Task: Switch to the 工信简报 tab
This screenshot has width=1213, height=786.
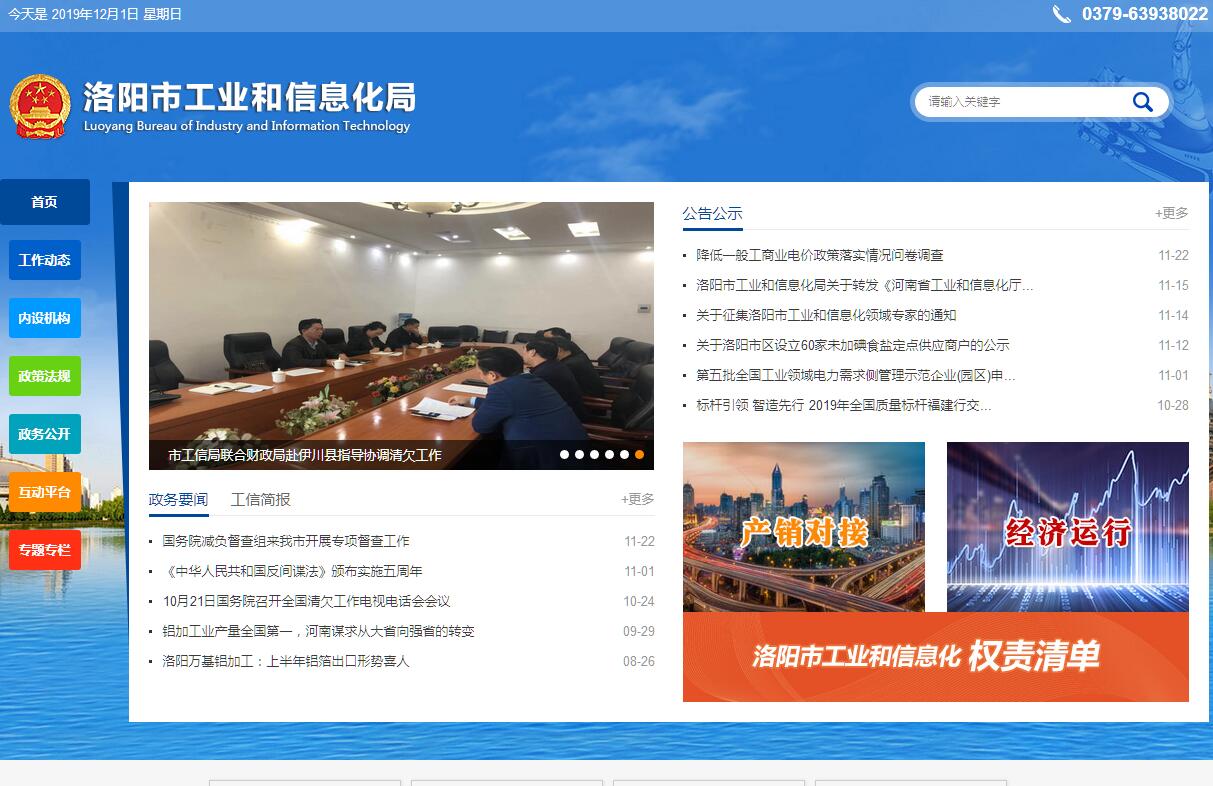Action: click(260, 499)
